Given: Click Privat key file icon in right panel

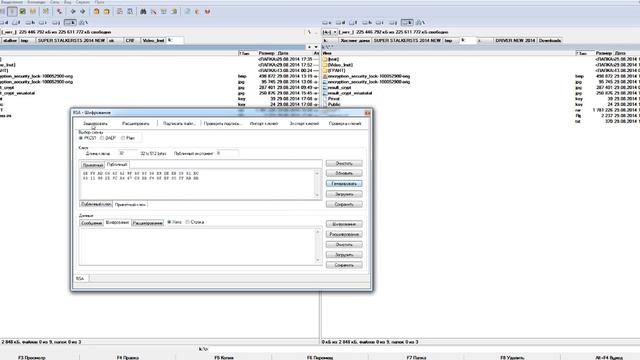Looking at the screenshot, I should (x=325, y=99).
